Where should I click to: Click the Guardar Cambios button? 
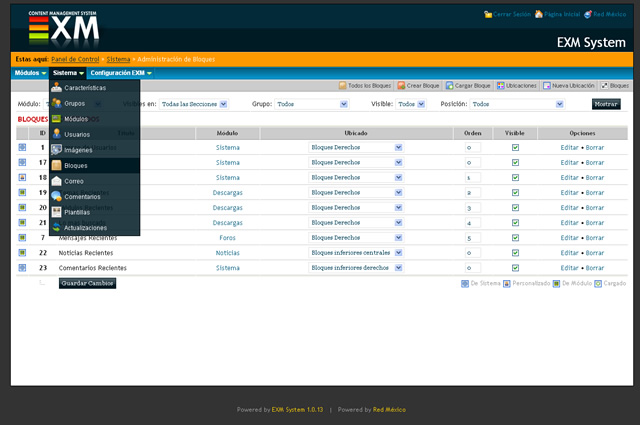[x=88, y=283]
